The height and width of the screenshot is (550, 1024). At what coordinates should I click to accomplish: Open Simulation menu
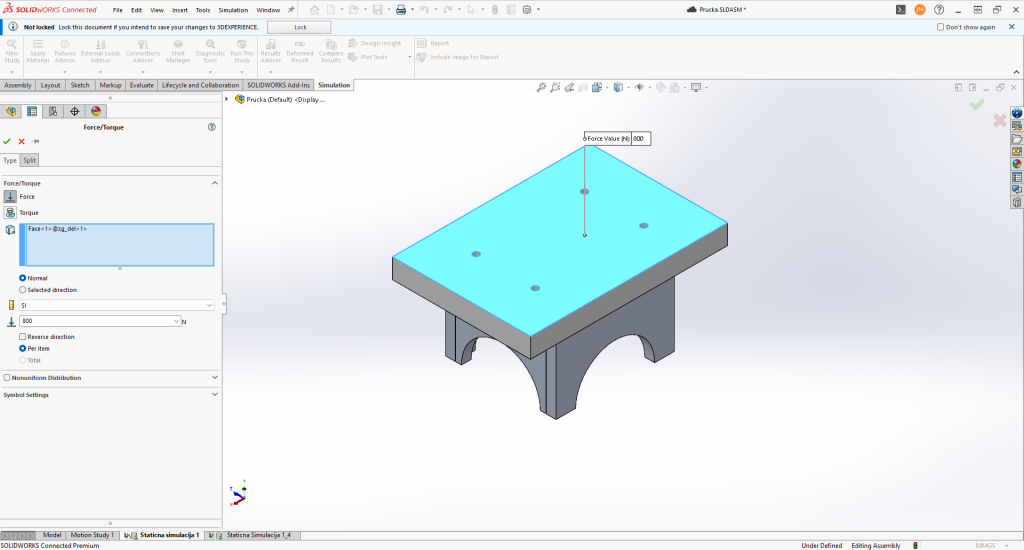(x=233, y=10)
